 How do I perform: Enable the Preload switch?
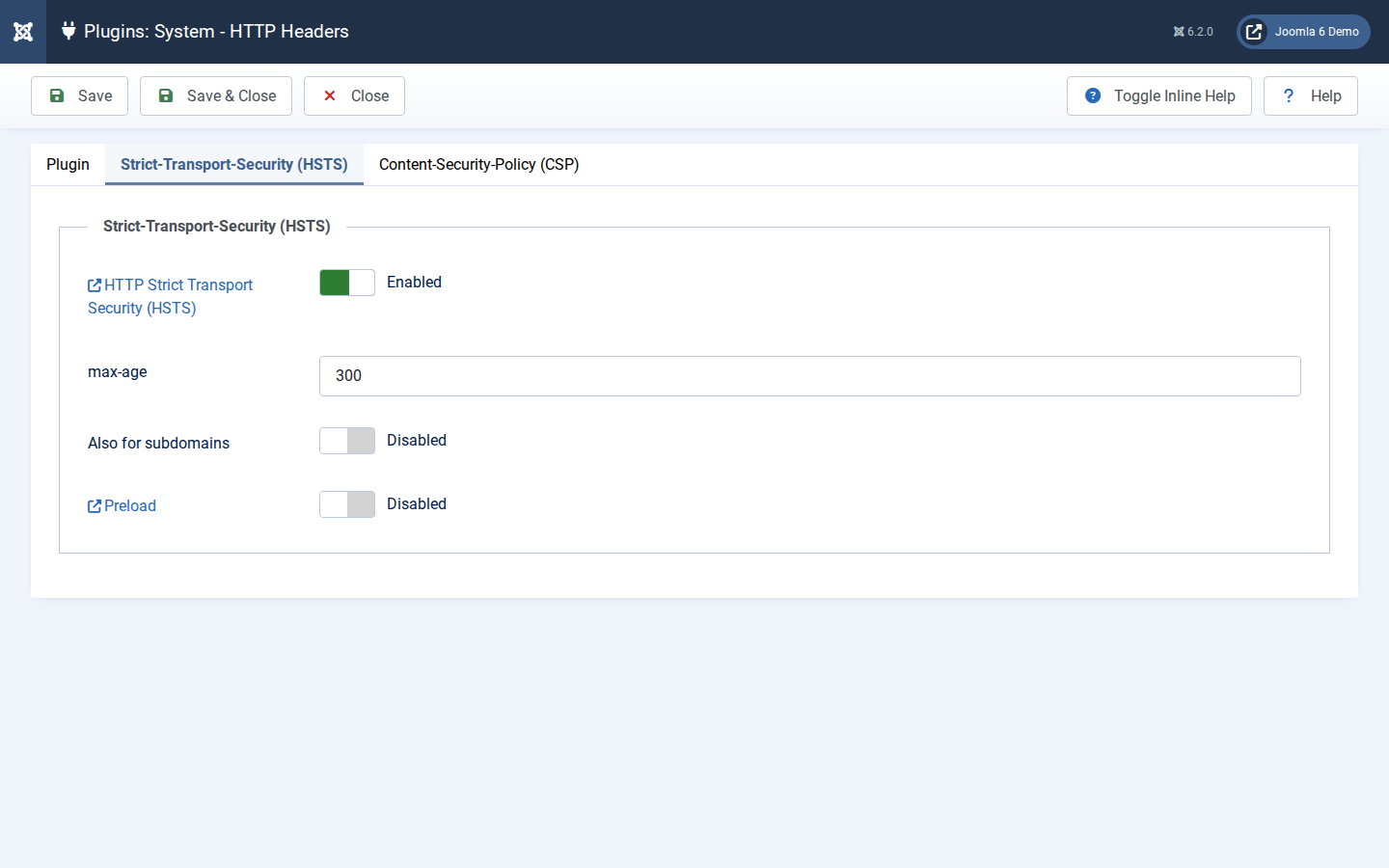click(347, 504)
